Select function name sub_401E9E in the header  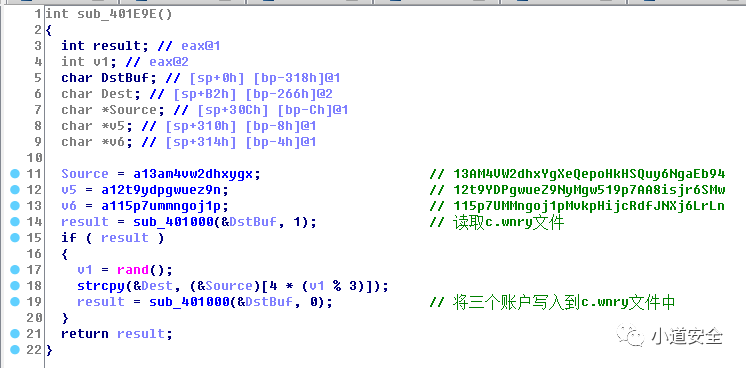tap(117, 14)
